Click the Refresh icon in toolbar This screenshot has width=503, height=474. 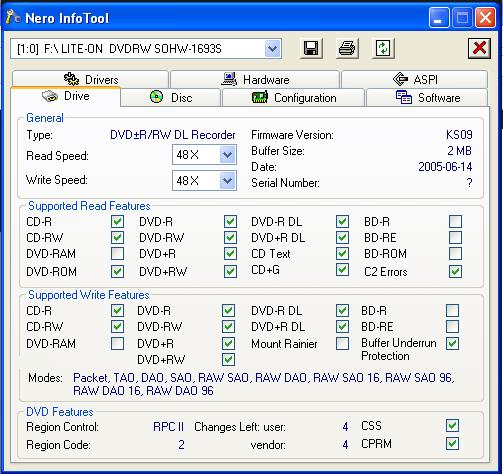pyautogui.click(x=383, y=49)
